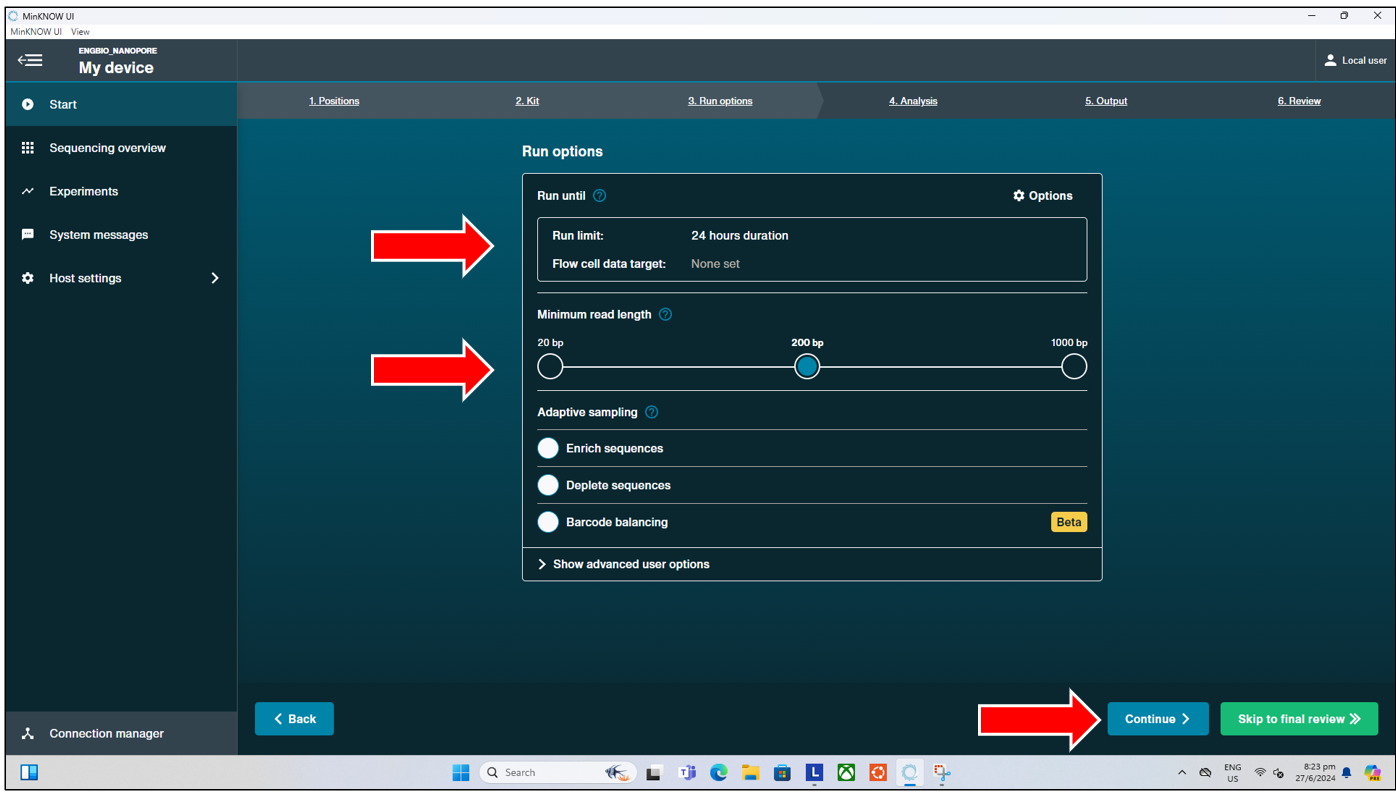Open the Windows Start menu
The image size is (1396, 792).
461,772
